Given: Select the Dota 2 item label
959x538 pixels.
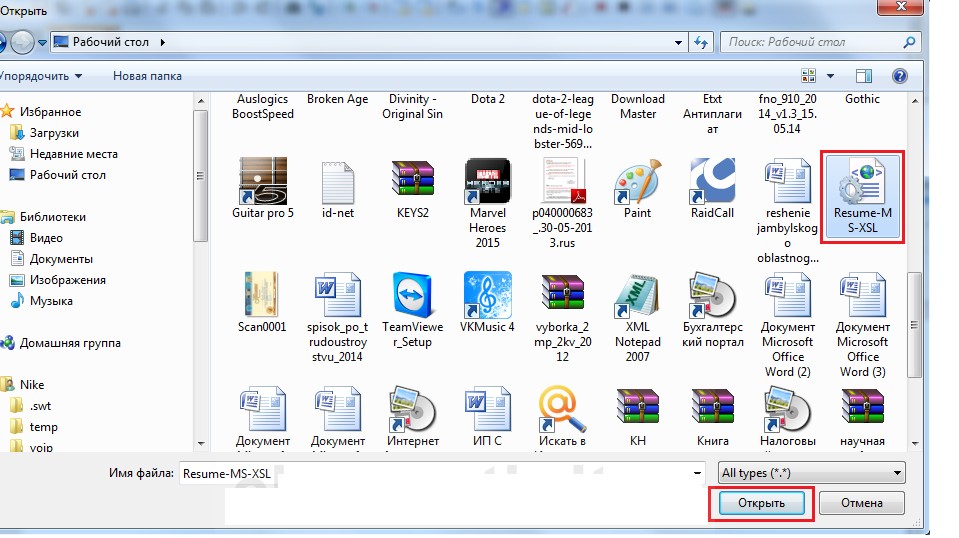Looking at the screenshot, I should [487, 99].
